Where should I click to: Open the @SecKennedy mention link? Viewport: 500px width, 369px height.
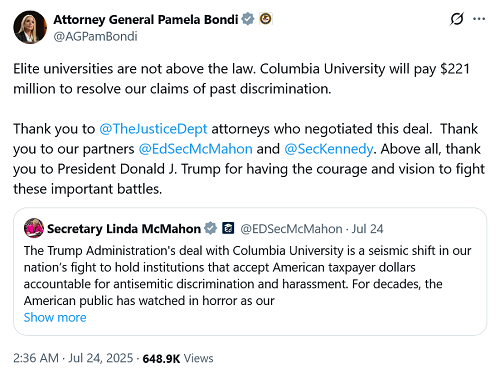(x=328, y=149)
